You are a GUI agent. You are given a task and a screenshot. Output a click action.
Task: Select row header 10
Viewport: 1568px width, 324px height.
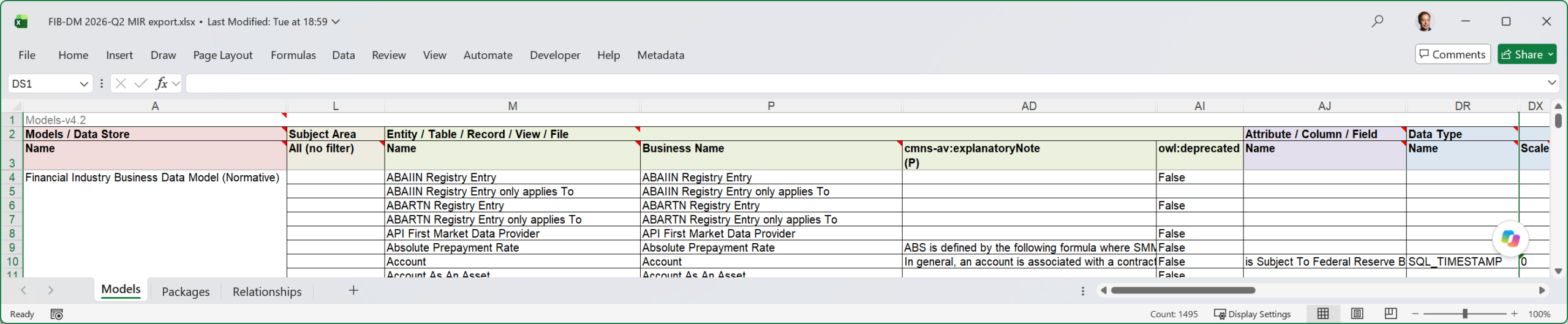[12, 262]
